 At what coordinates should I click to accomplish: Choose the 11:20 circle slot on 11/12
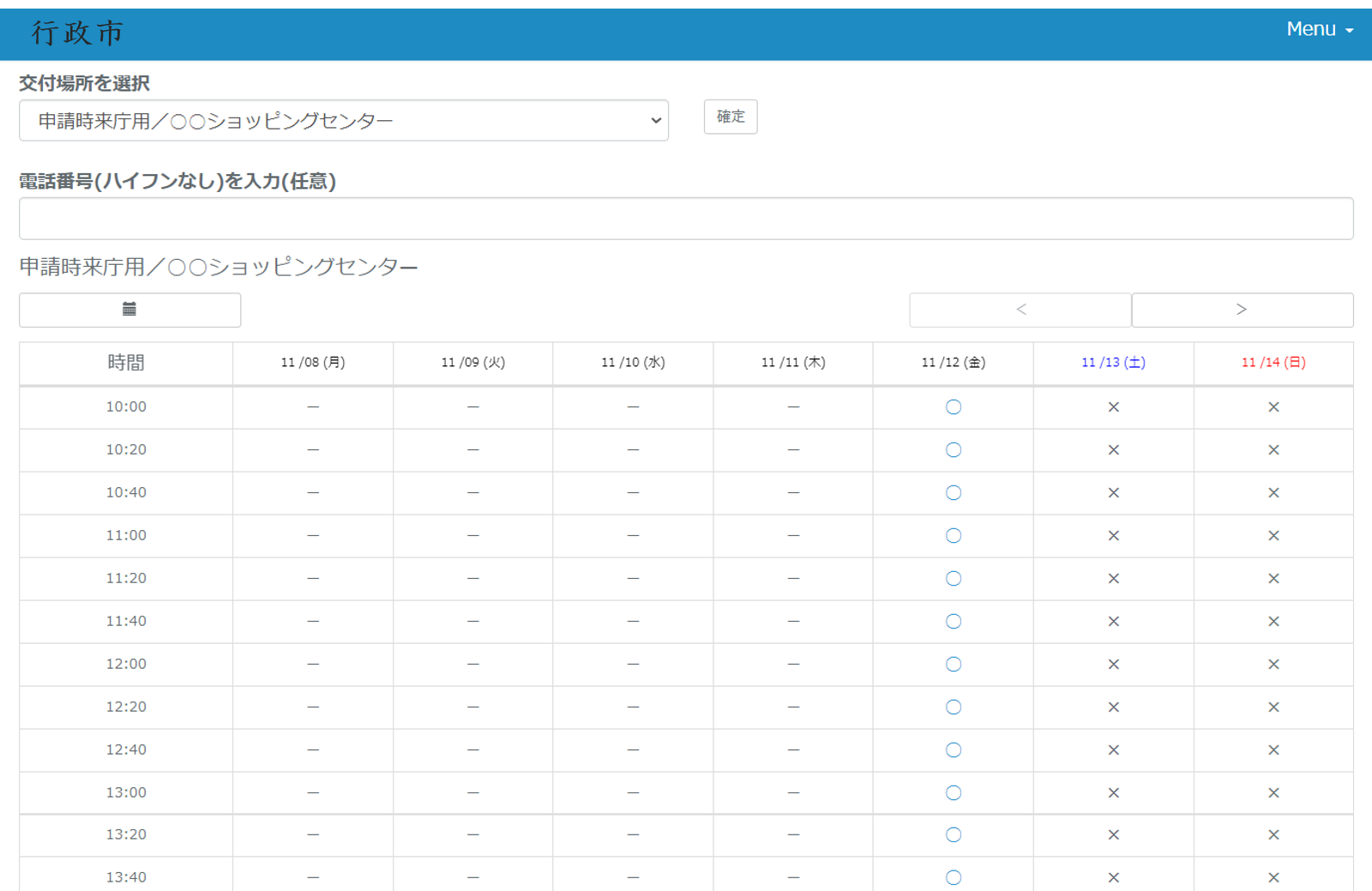(x=953, y=579)
